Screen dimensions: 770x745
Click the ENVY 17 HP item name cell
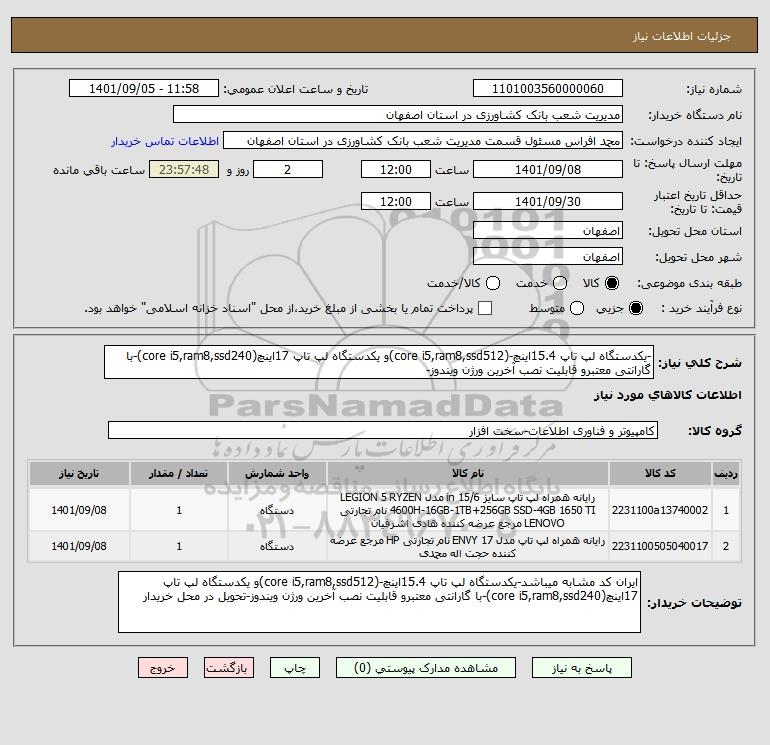(468, 547)
